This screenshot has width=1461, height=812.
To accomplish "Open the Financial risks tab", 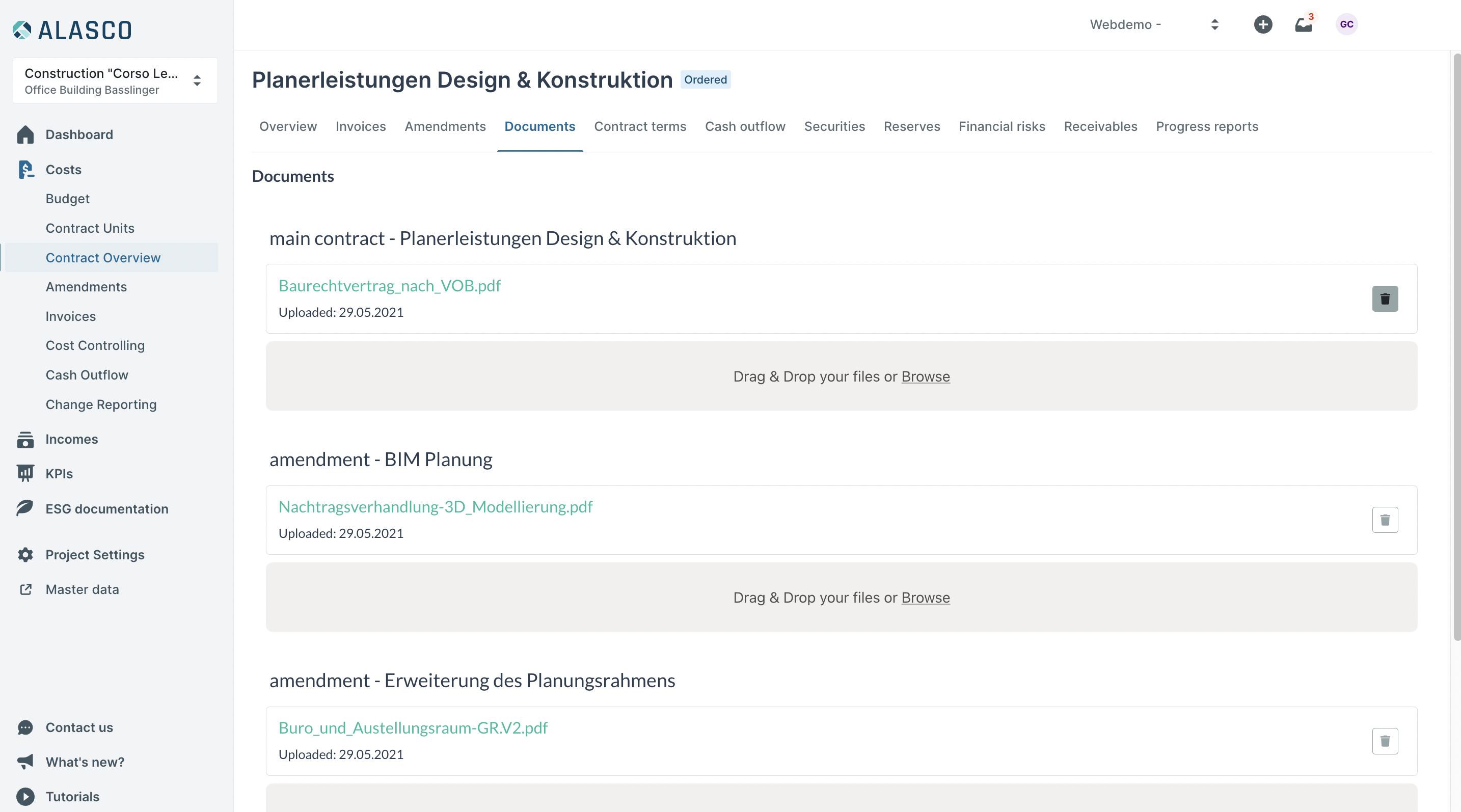I will click(x=1002, y=126).
